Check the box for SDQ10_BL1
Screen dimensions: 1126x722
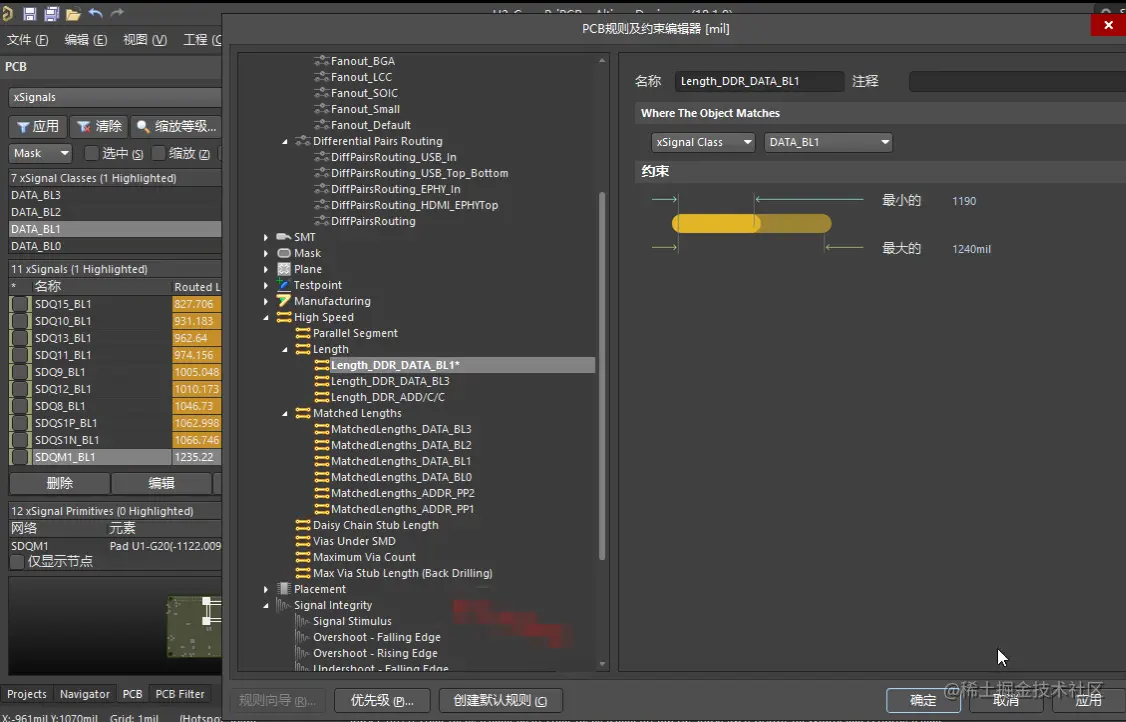pyautogui.click(x=21, y=321)
